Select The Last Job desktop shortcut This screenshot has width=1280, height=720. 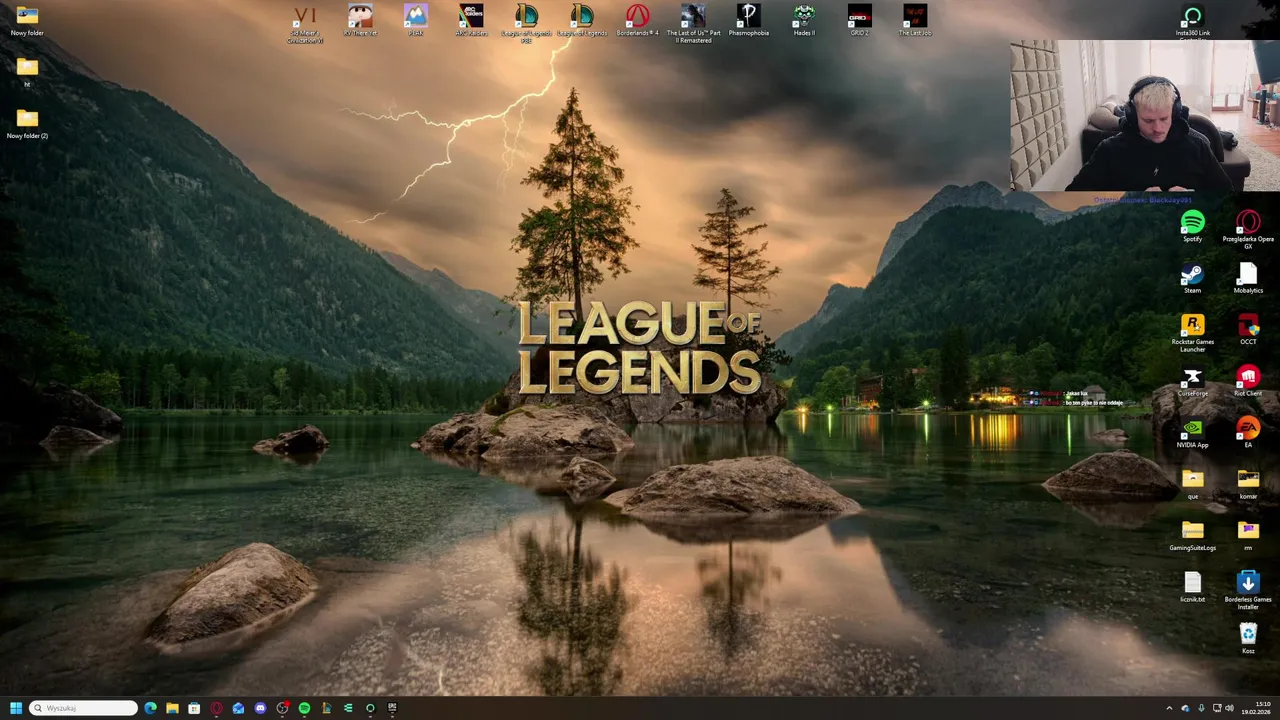(x=914, y=22)
